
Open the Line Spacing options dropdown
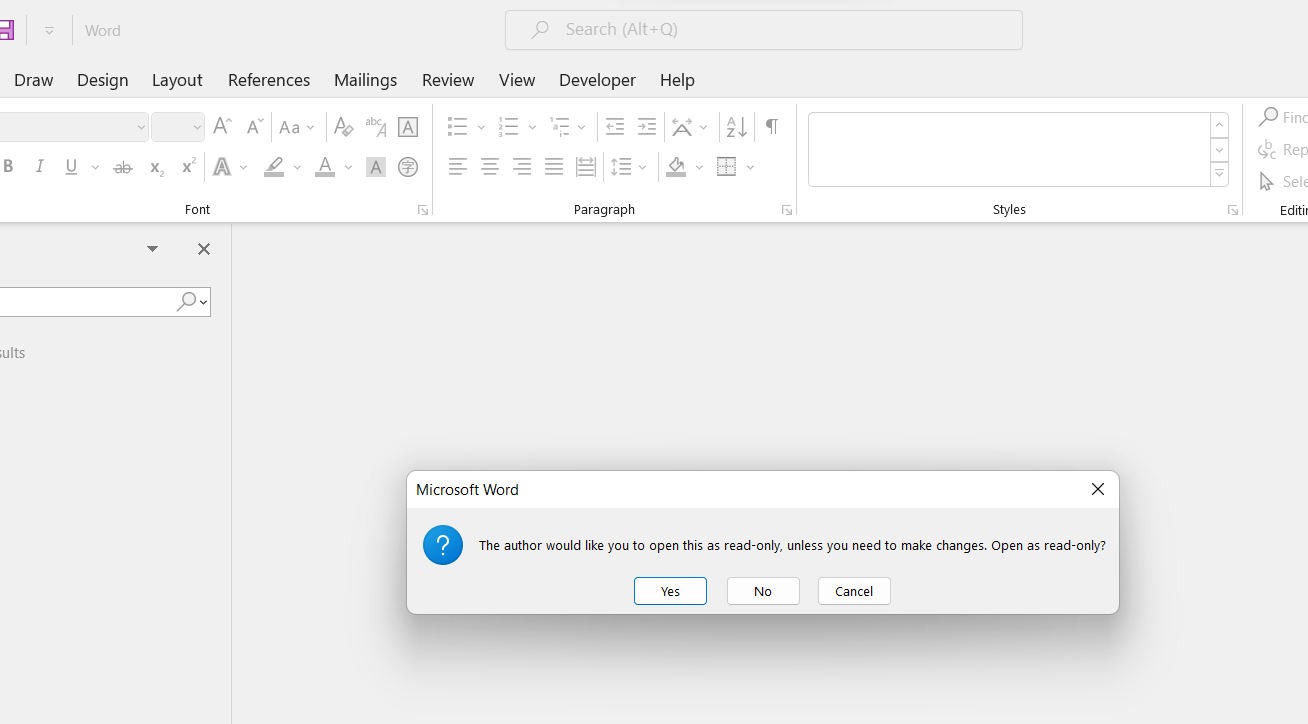point(643,167)
